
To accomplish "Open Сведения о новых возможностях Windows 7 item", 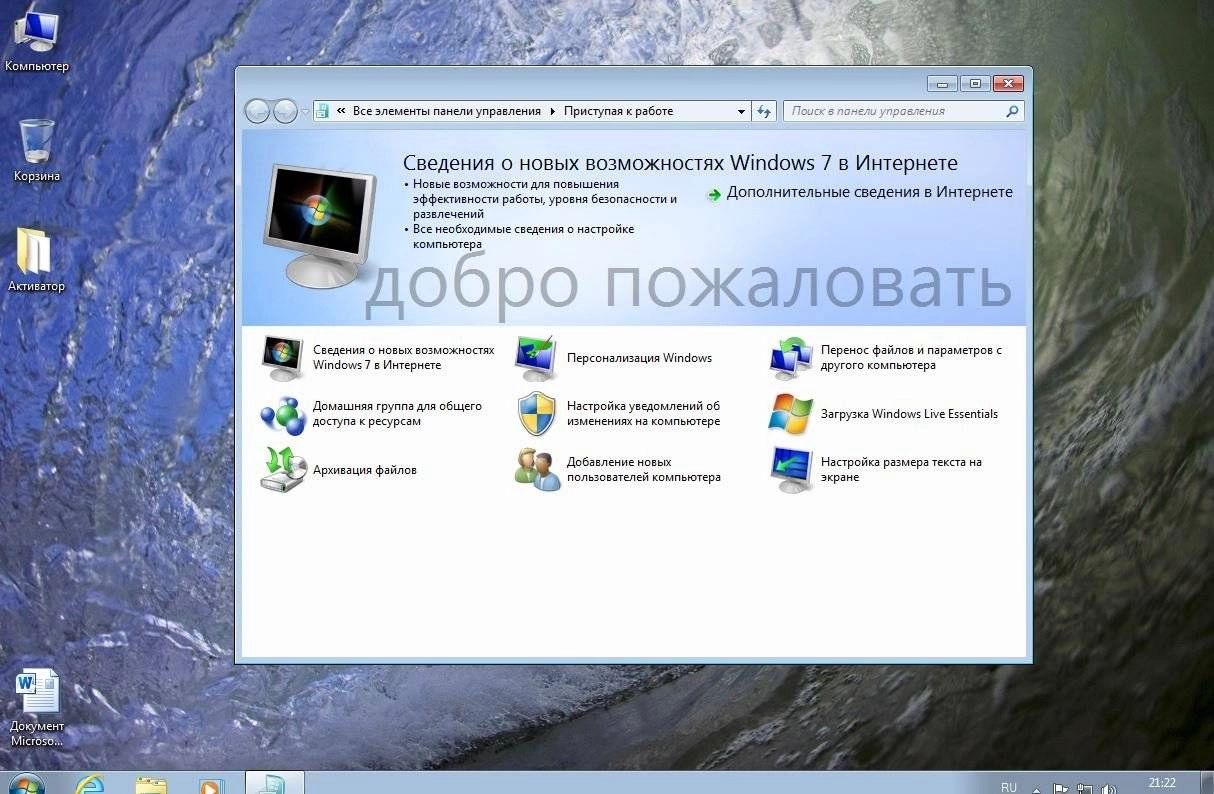I will 403,358.
